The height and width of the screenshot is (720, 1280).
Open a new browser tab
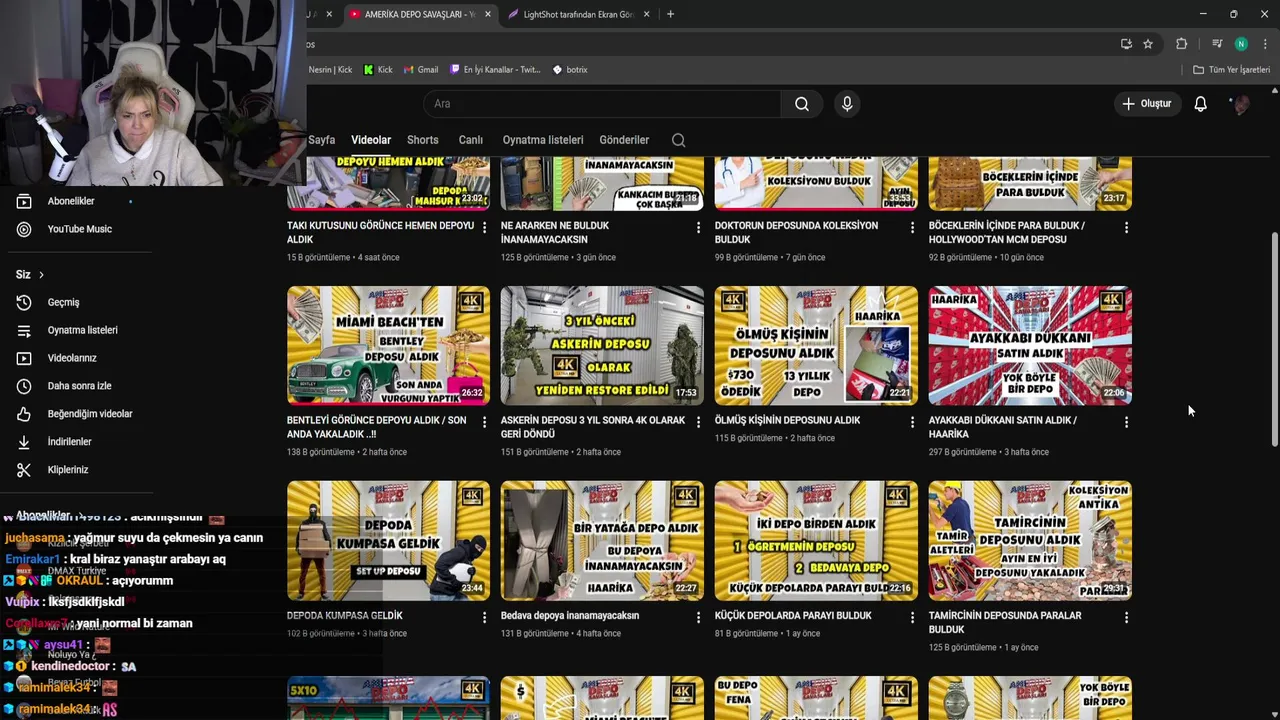[x=670, y=14]
